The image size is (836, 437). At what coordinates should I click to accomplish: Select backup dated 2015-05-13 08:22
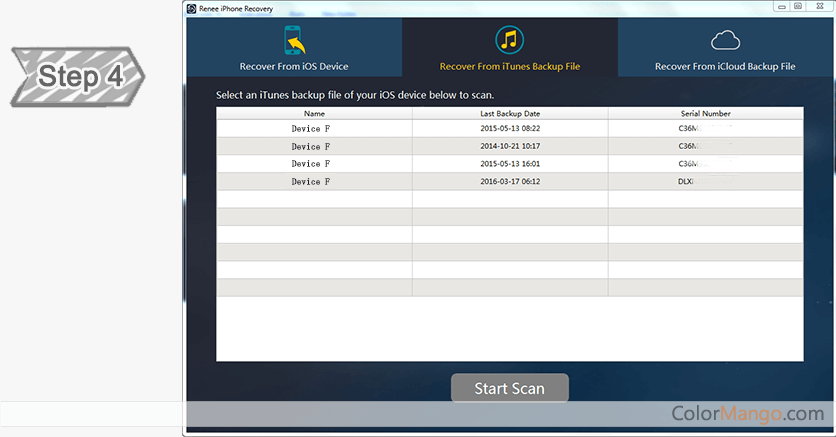point(510,129)
